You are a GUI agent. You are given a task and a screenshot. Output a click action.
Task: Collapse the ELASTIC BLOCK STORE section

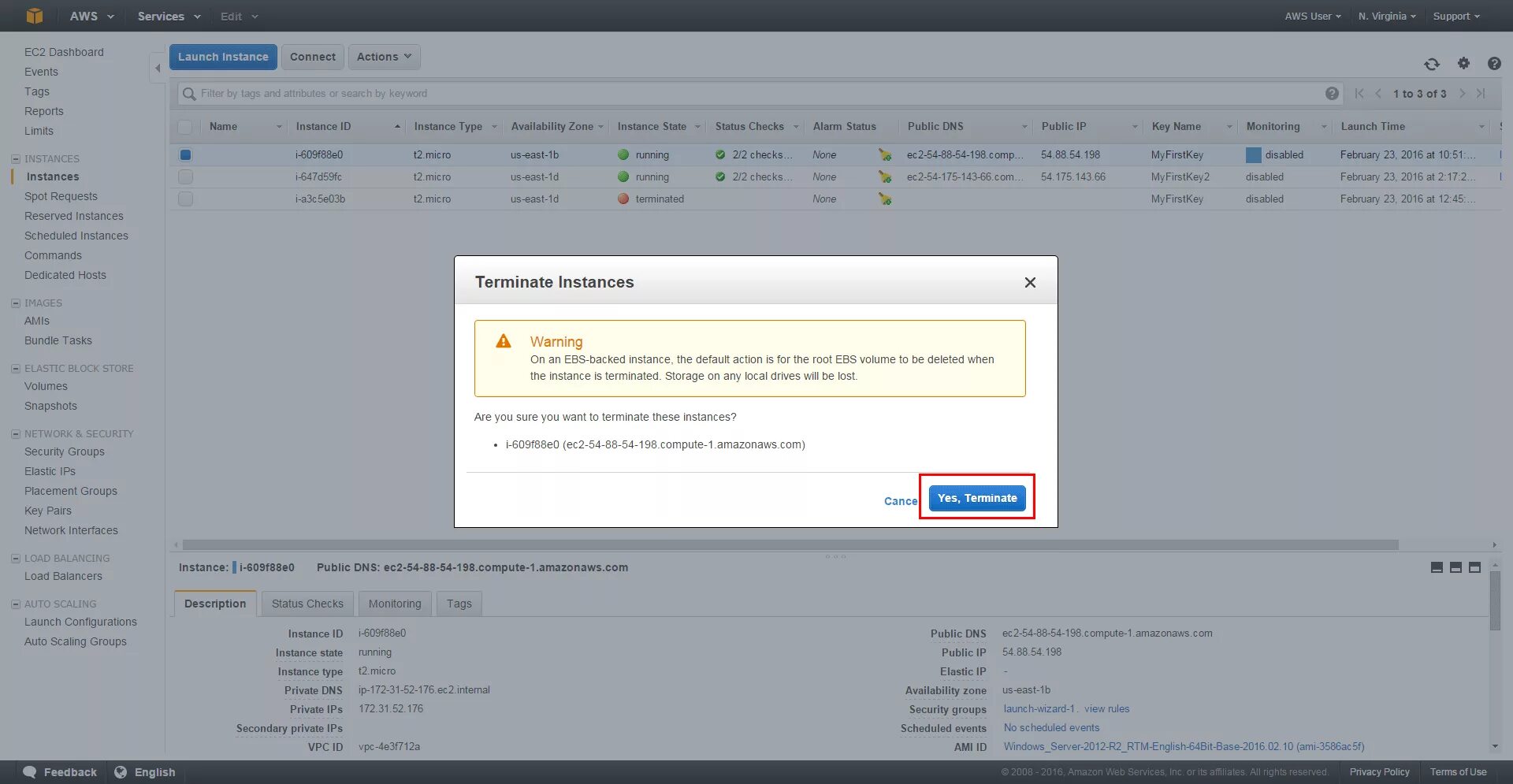pyautogui.click(x=16, y=369)
